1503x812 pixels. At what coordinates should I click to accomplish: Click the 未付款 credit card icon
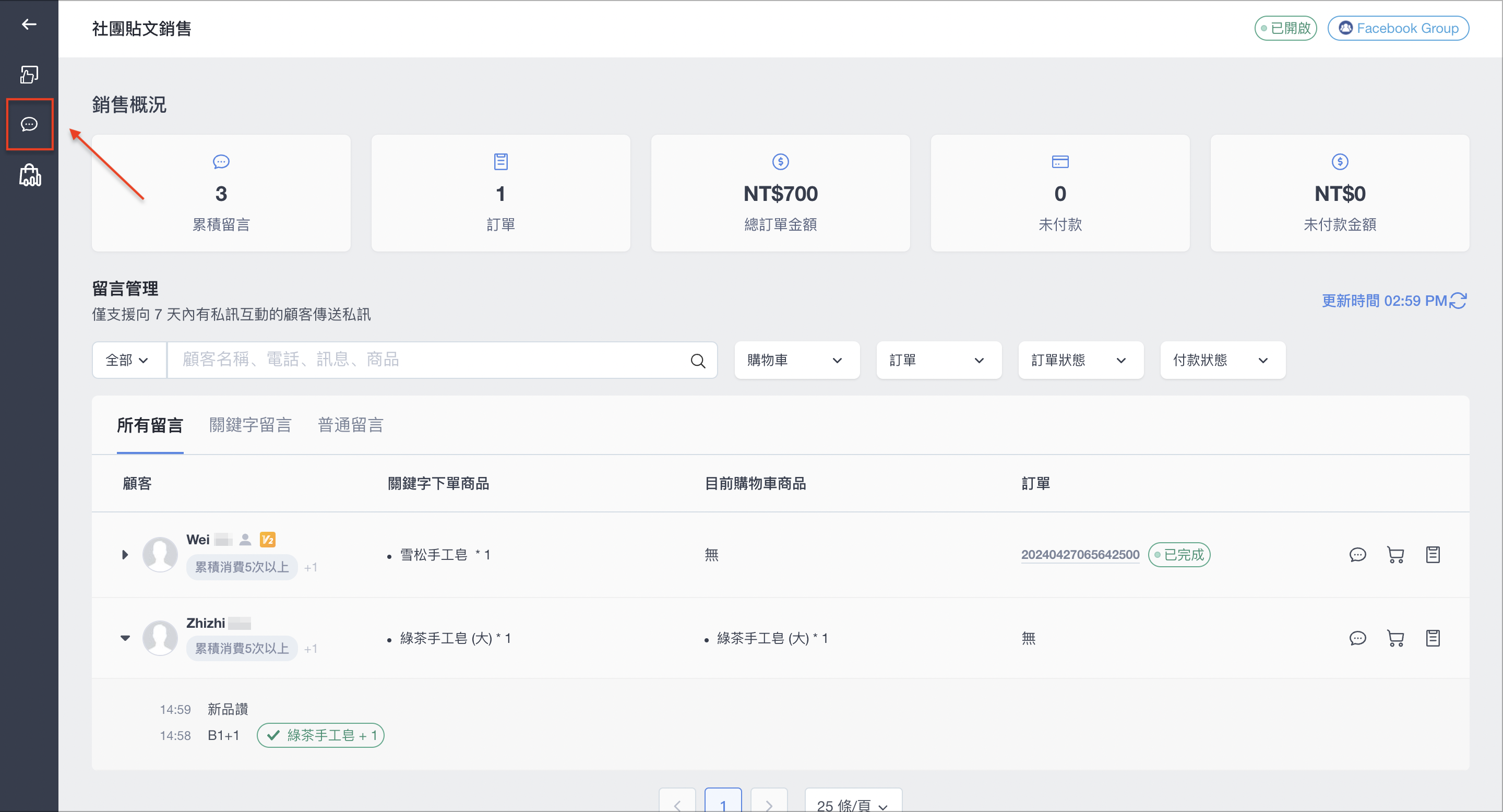(x=1059, y=162)
